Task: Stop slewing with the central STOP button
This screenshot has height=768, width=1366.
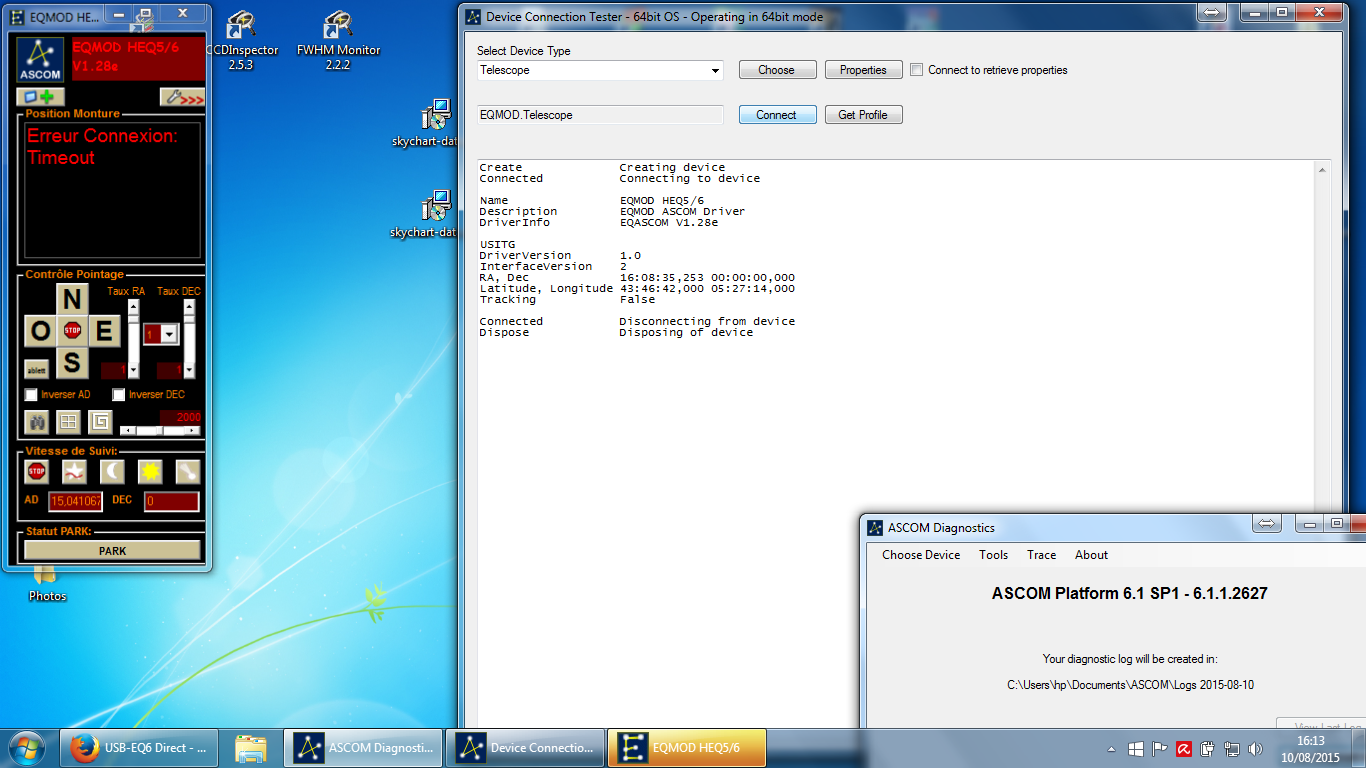Action: point(72,331)
